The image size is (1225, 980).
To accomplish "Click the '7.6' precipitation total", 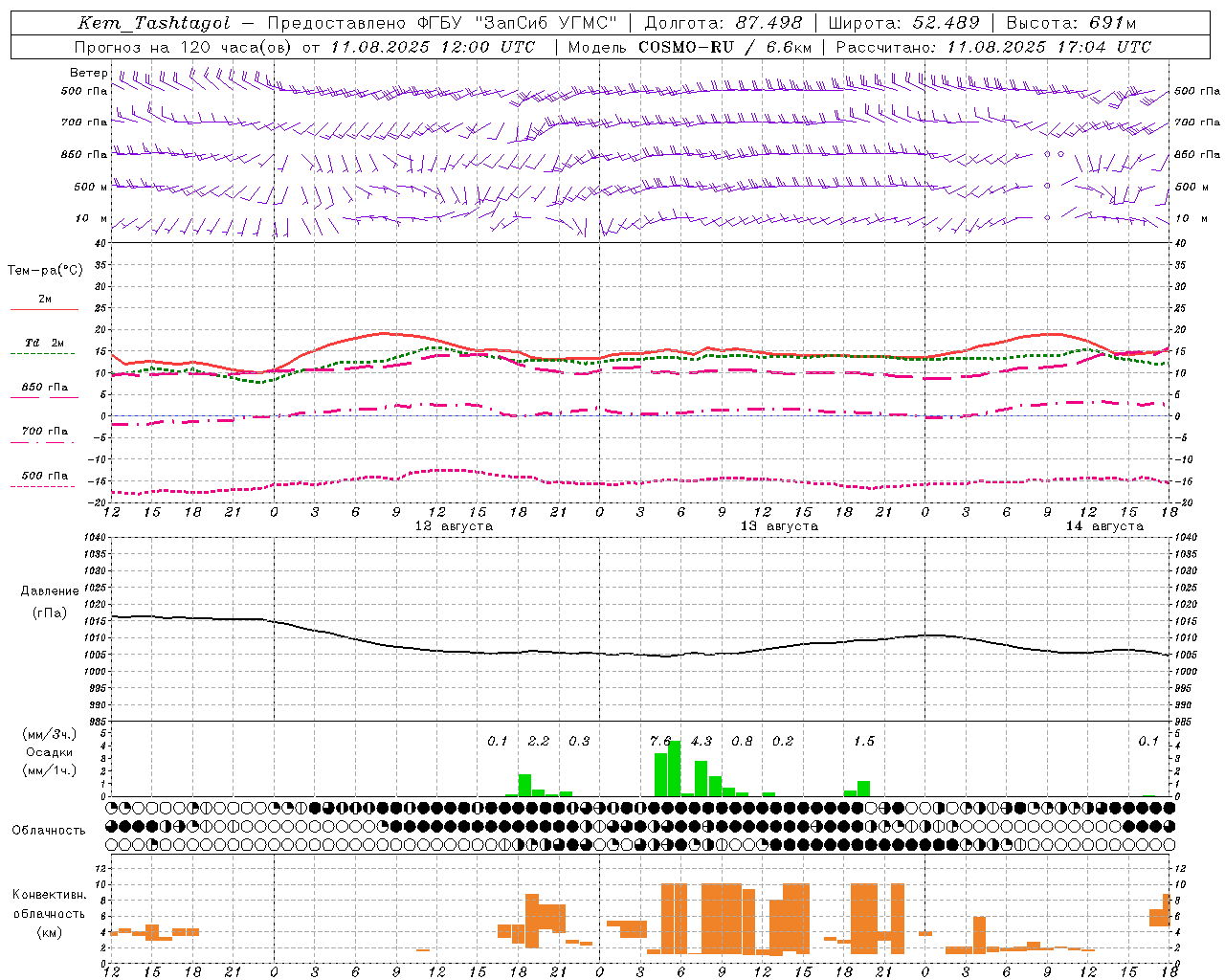I will pos(660,742).
